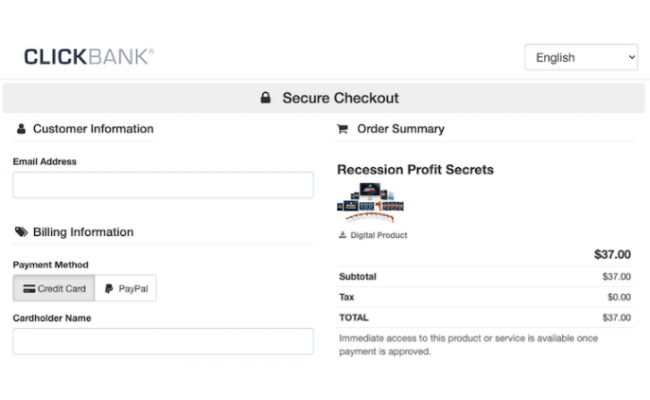
Task: Focus the Email Address field
Action: pyautogui.click(x=163, y=185)
